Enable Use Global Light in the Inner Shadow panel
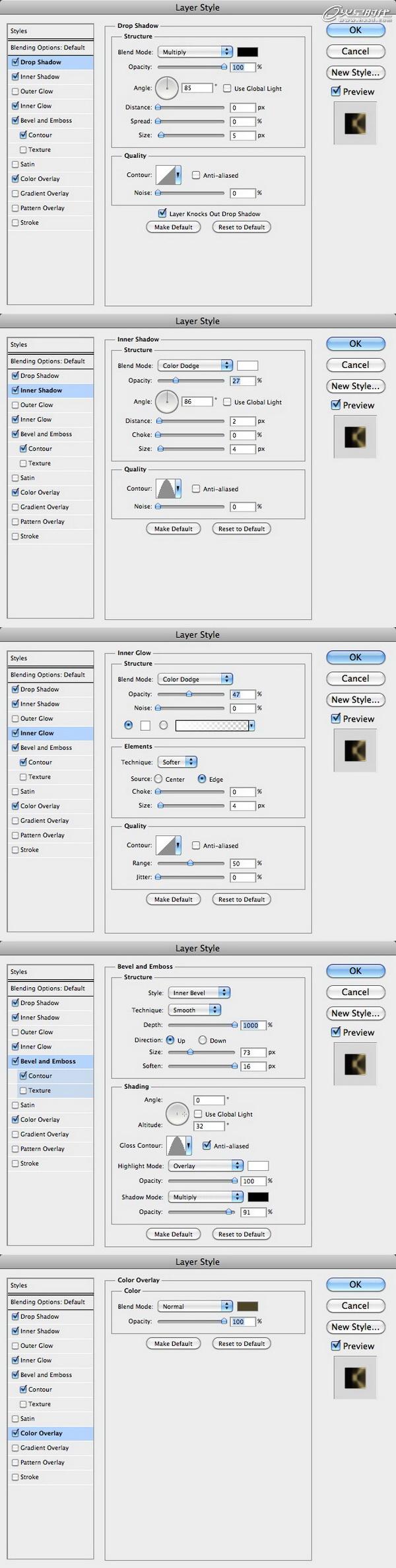 (x=227, y=402)
